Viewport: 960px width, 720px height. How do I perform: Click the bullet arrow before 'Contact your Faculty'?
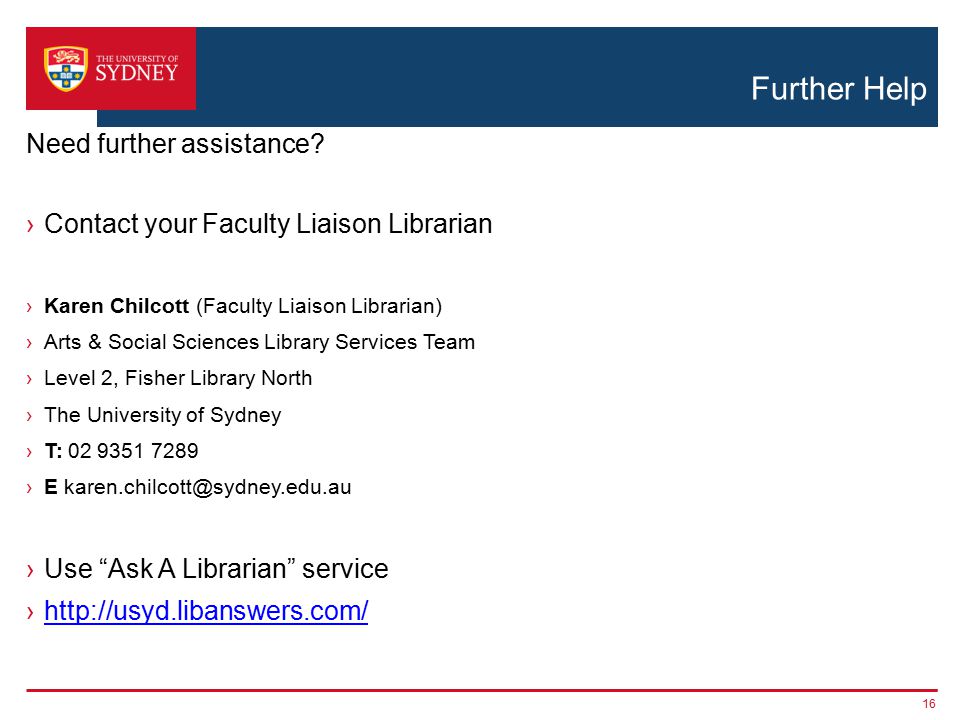click(30, 226)
